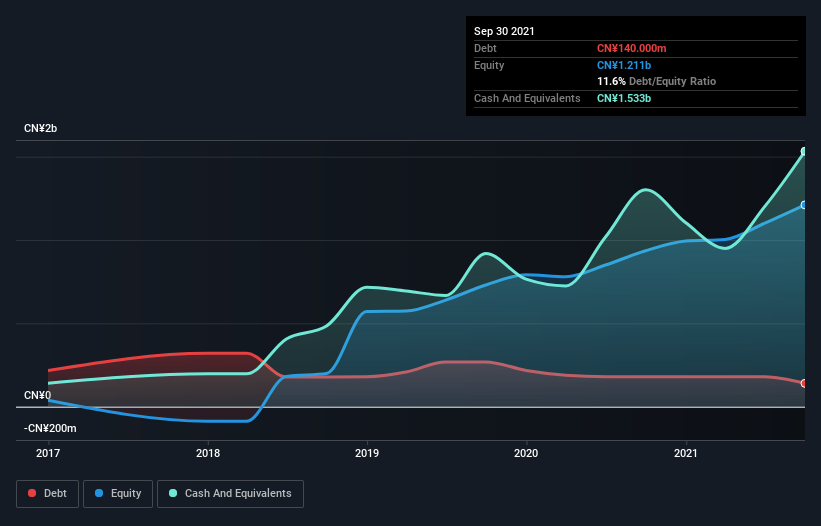Click the red Debt legend dot
821x526 pixels.
[x=32, y=493]
